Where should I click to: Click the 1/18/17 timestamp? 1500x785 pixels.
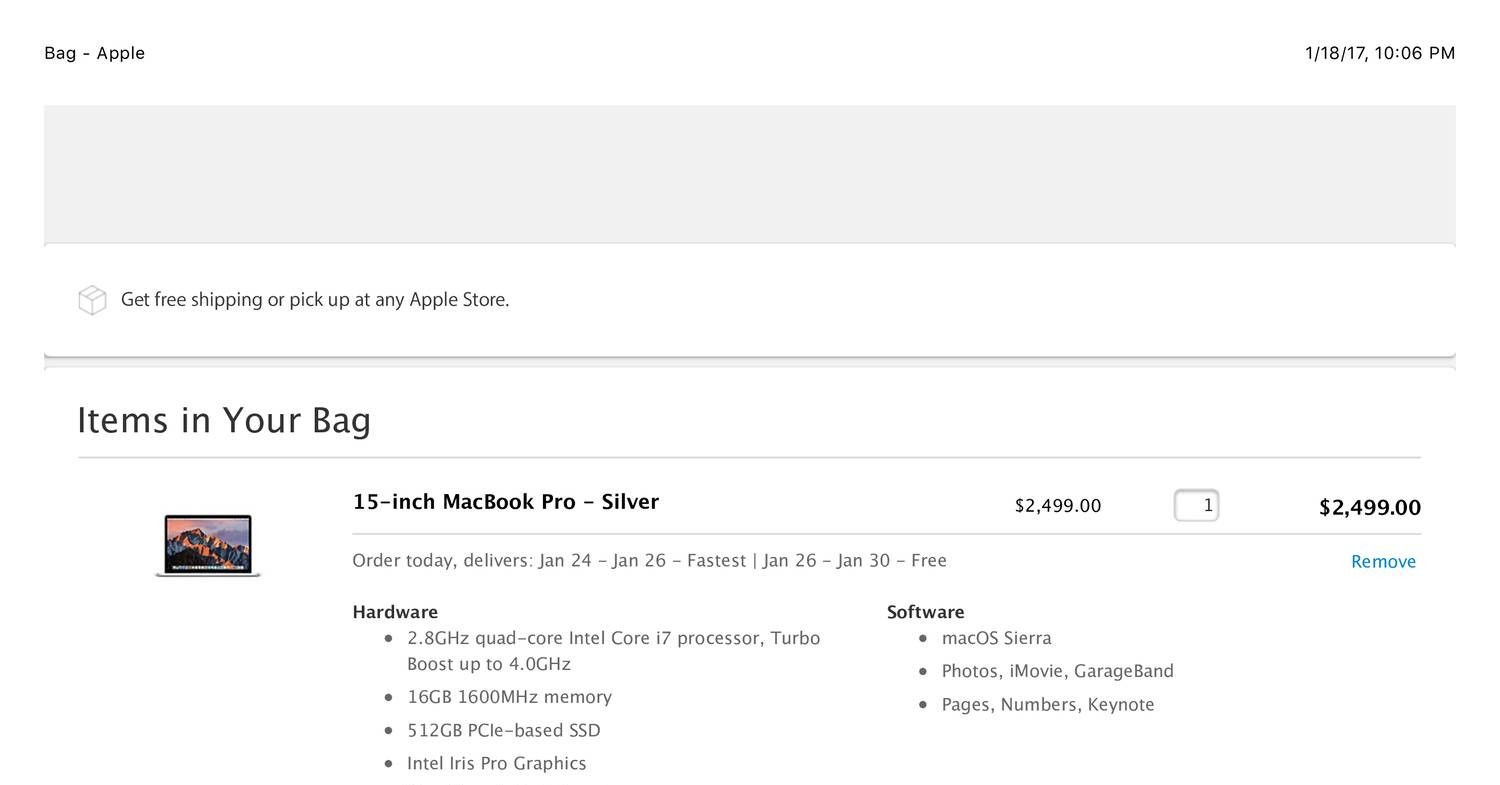click(1380, 53)
